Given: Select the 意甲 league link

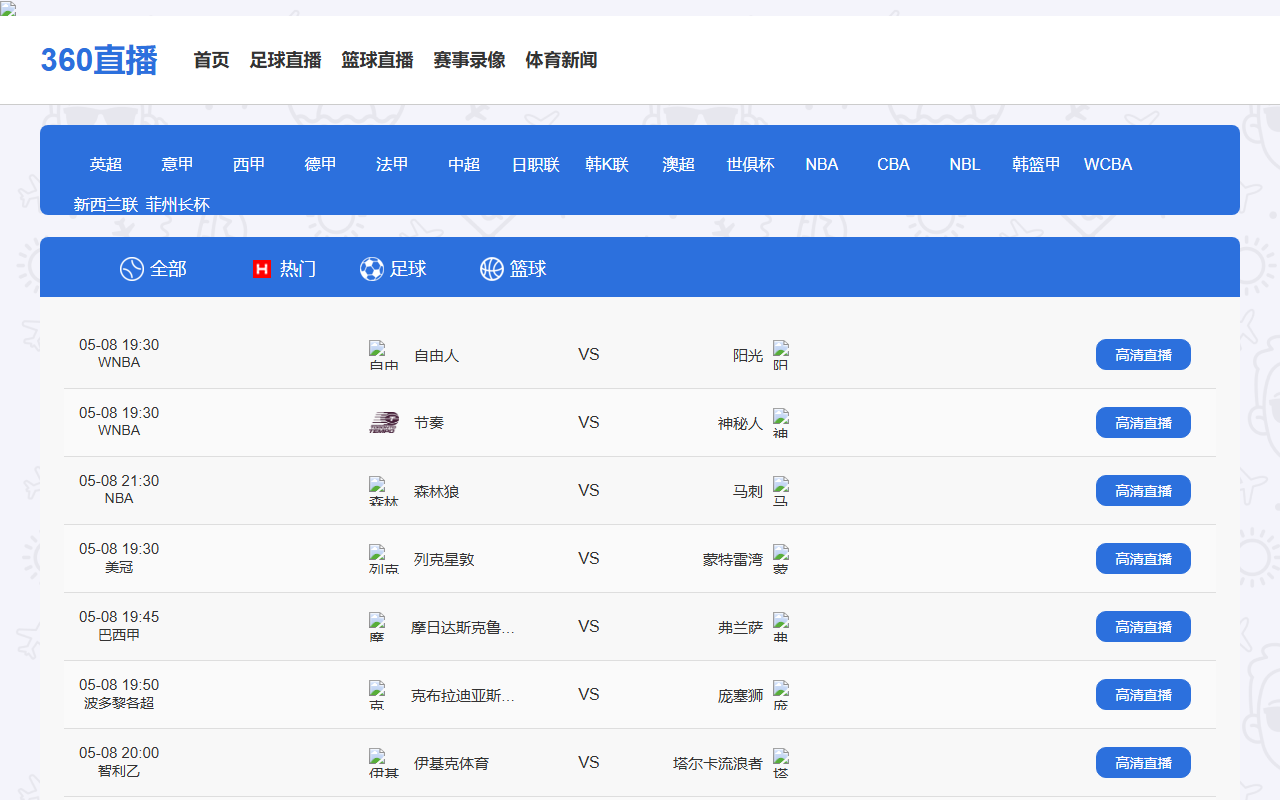Looking at the screenshot, I should pos(177,165).
